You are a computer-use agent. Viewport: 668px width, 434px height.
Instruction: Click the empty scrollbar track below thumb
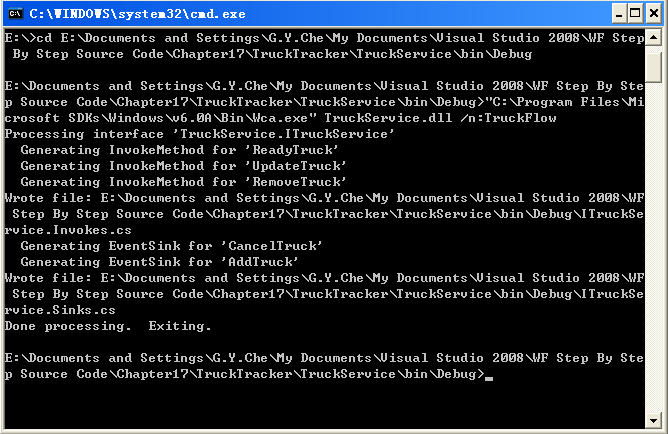[653, 247]
